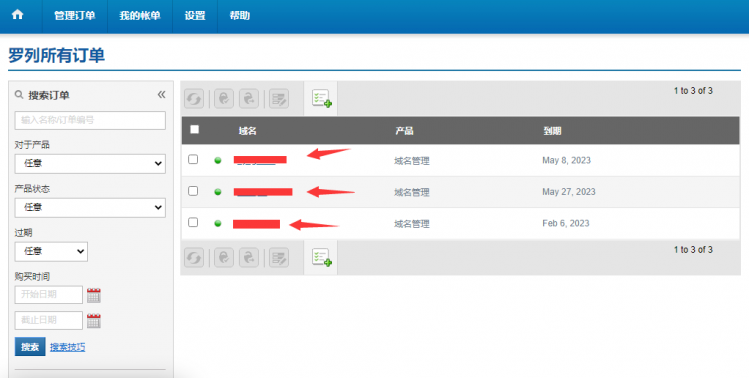This screenshot has height=378, width=749.
Task: Open the 产品状态 dropdown
Action: (x=90, y=207)
